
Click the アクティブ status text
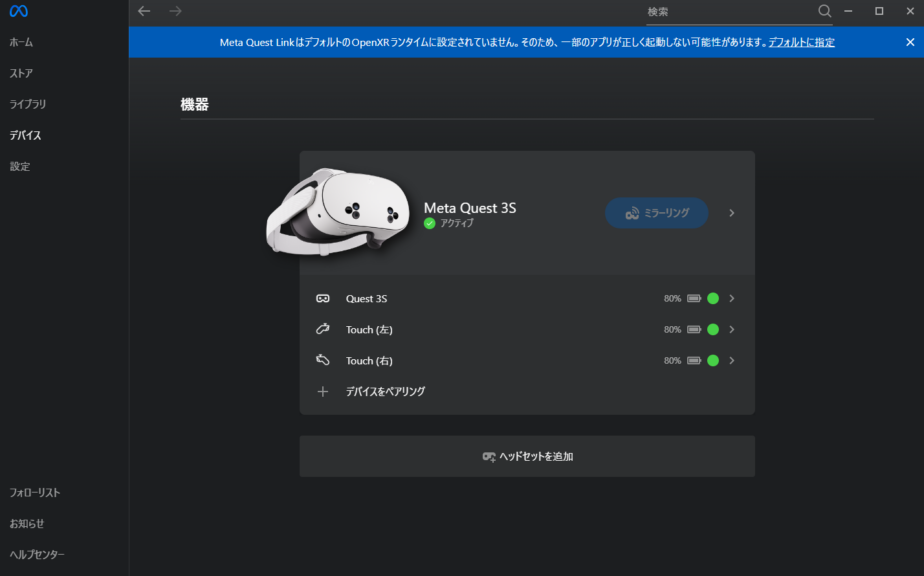(x=457, y=223)
